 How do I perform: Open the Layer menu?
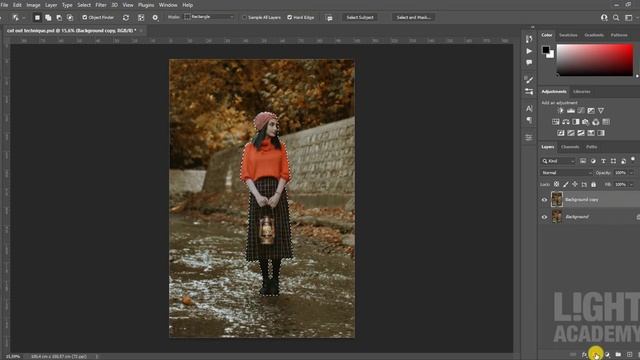(51, 5)
